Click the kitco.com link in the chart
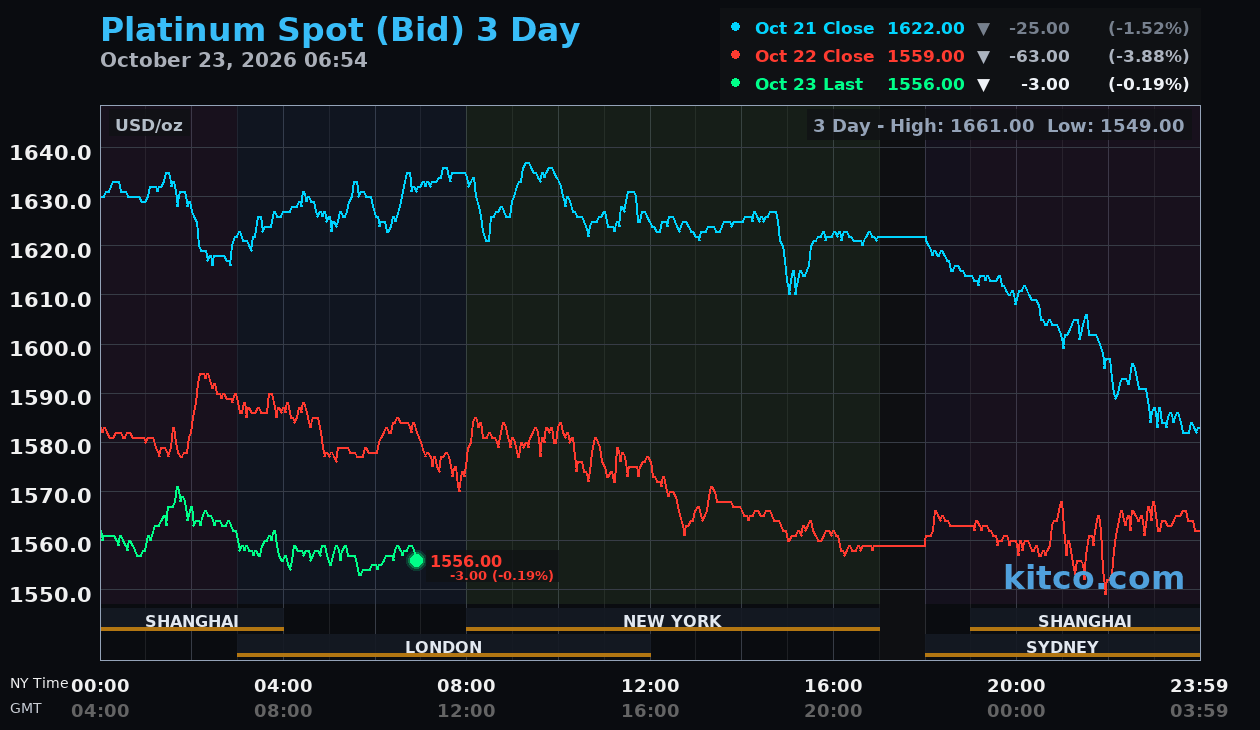This screenshot has width=1260, height=730. point(1094,578)
